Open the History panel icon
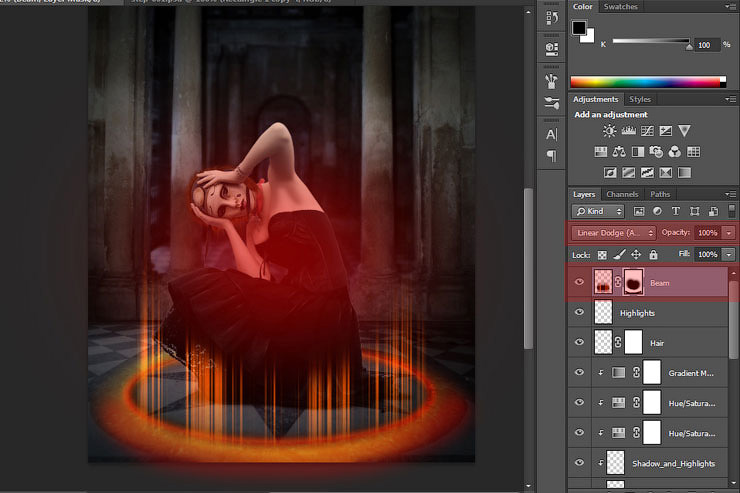 pos(551,16)
